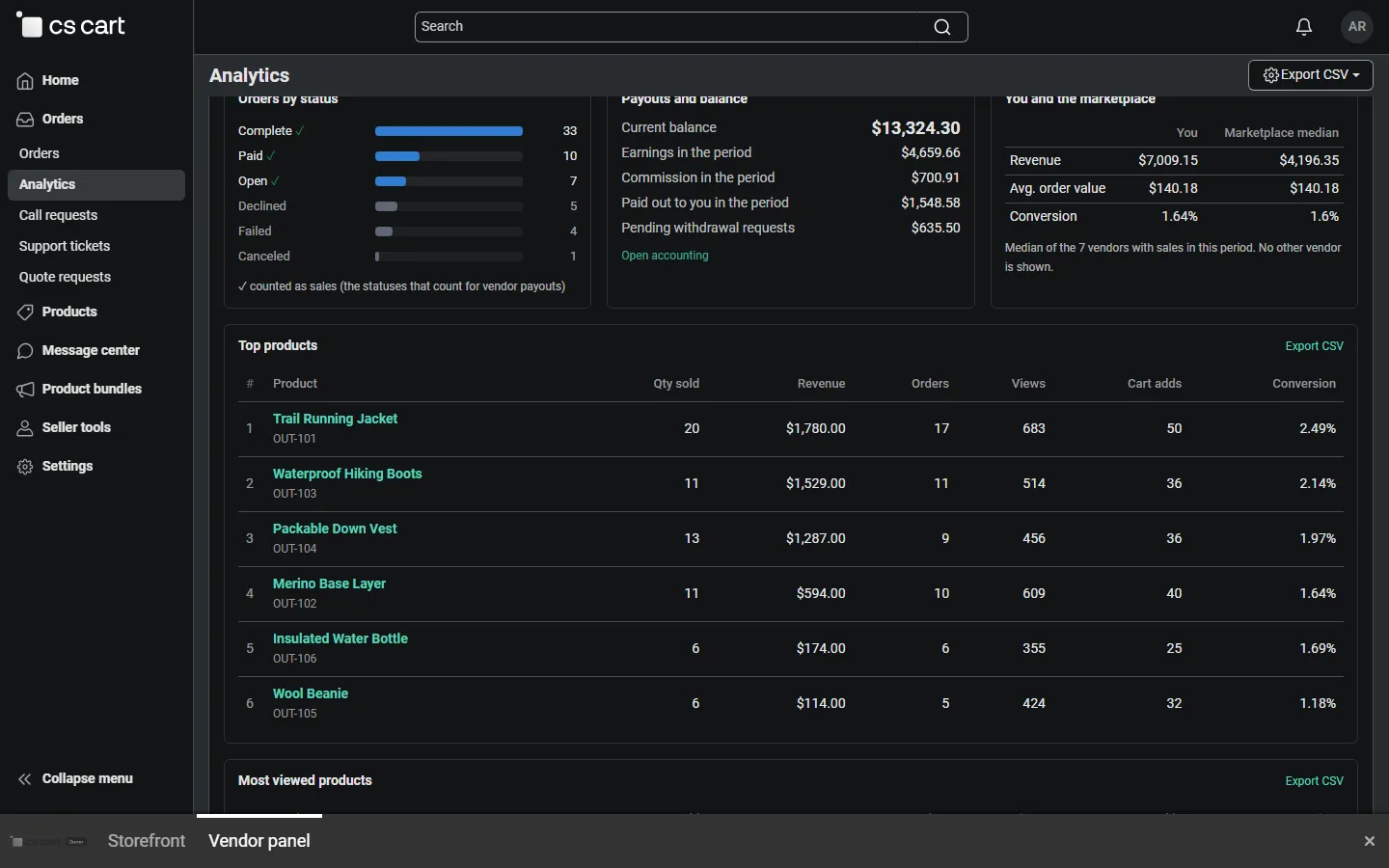Open Wool Beanie product

(311, 694)
